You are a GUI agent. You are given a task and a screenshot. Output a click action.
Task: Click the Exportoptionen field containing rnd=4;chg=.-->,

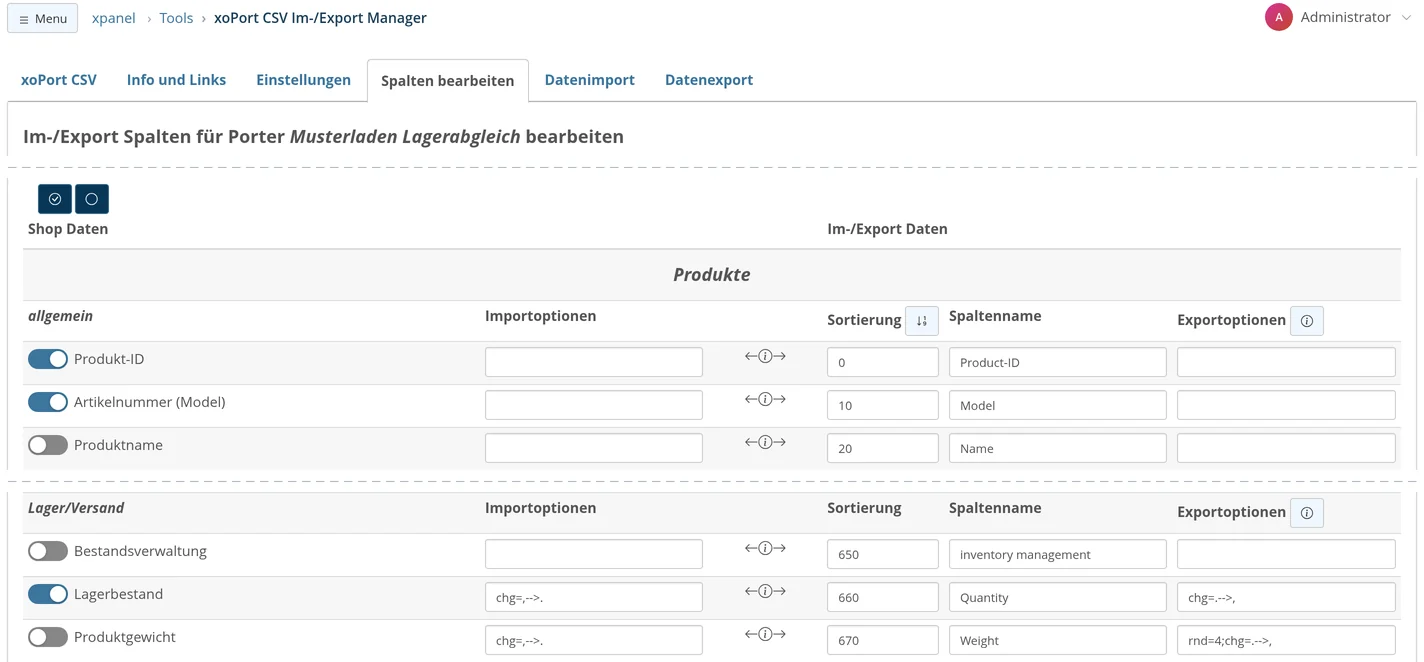1286,640
